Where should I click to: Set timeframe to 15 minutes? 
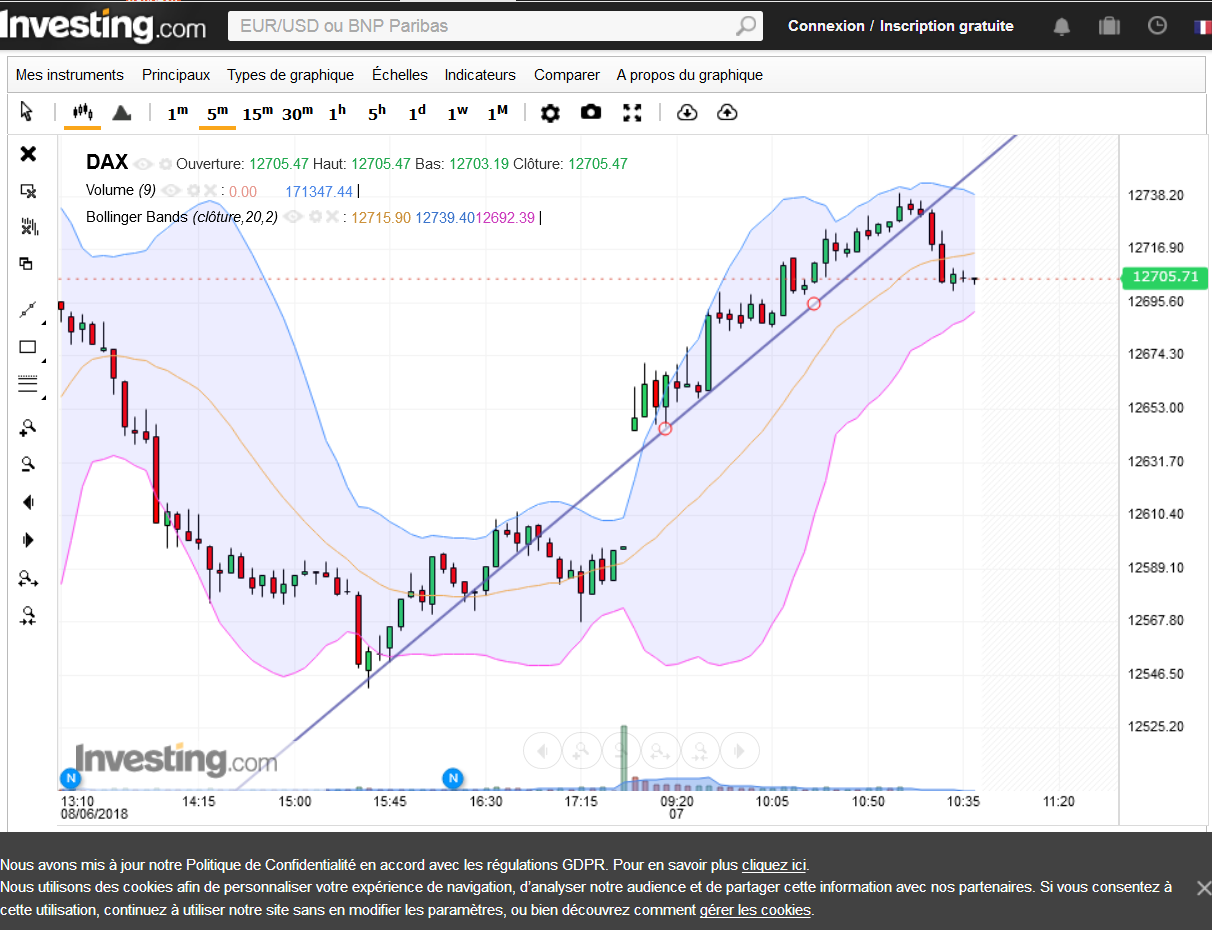pyautogui.click(x=257, y=113)
